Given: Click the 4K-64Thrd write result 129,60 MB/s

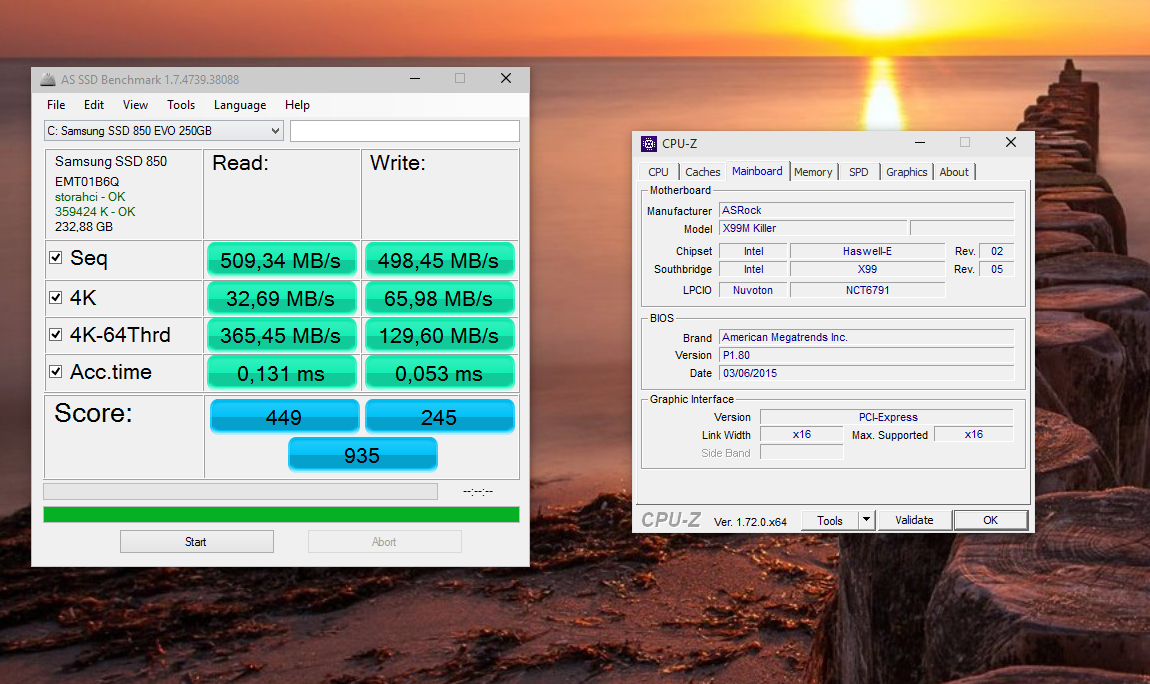Looking at the screenshot, I should [x=439, y=336].
